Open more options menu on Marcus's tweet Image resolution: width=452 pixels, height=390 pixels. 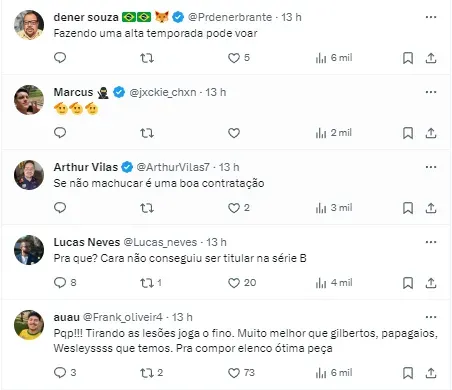[x=431, y=92]
